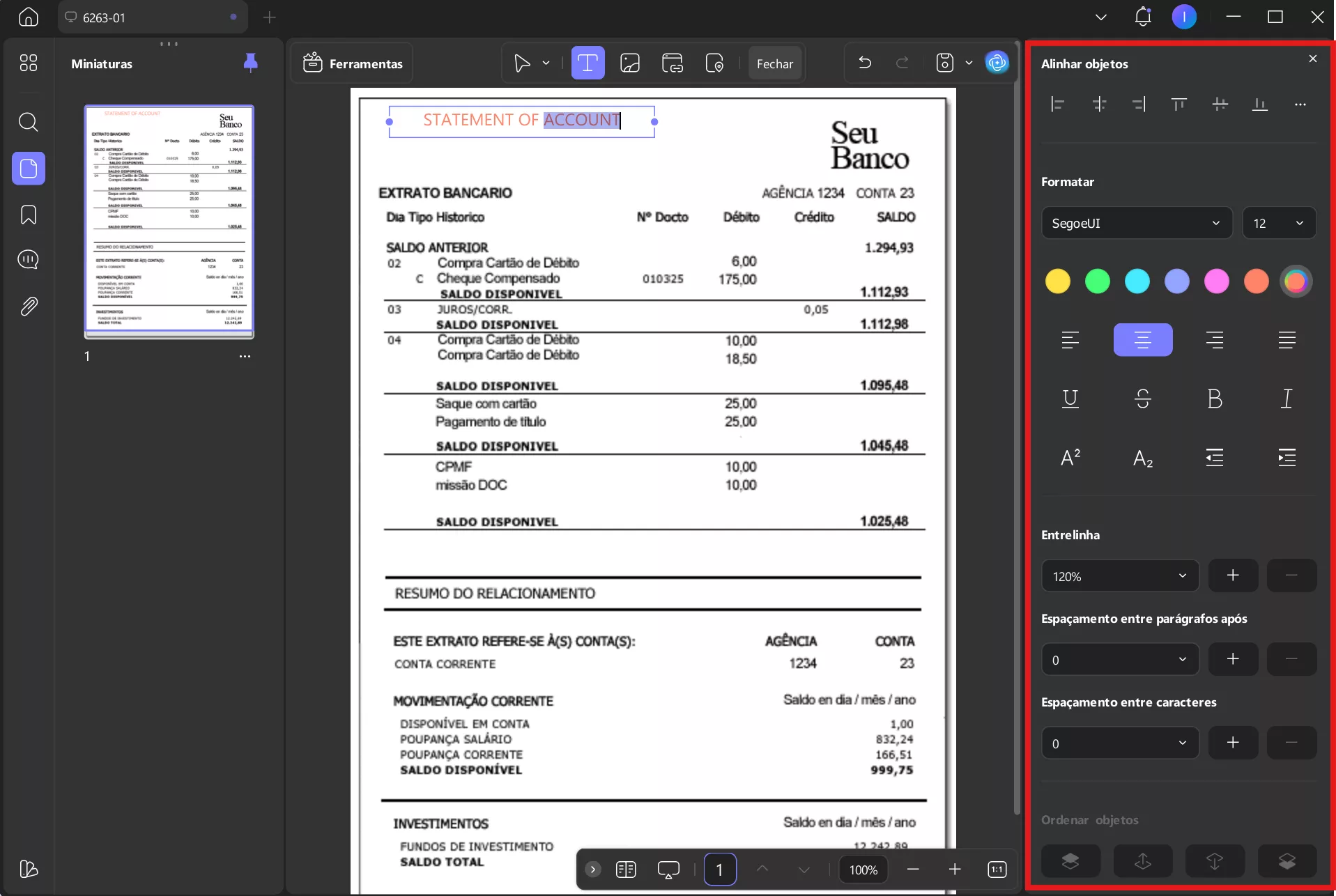Open the attachments paperclip icon

(x=28, y=306)
